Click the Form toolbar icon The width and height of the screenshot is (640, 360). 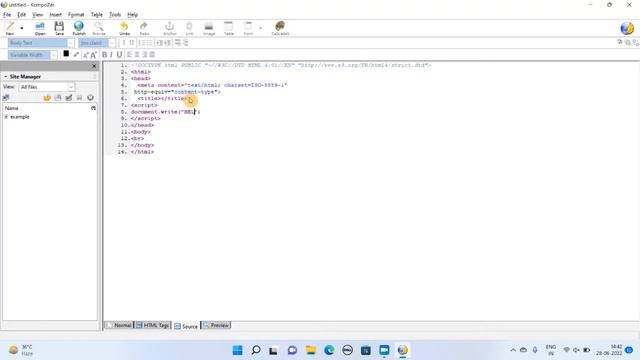coord(248,28)
